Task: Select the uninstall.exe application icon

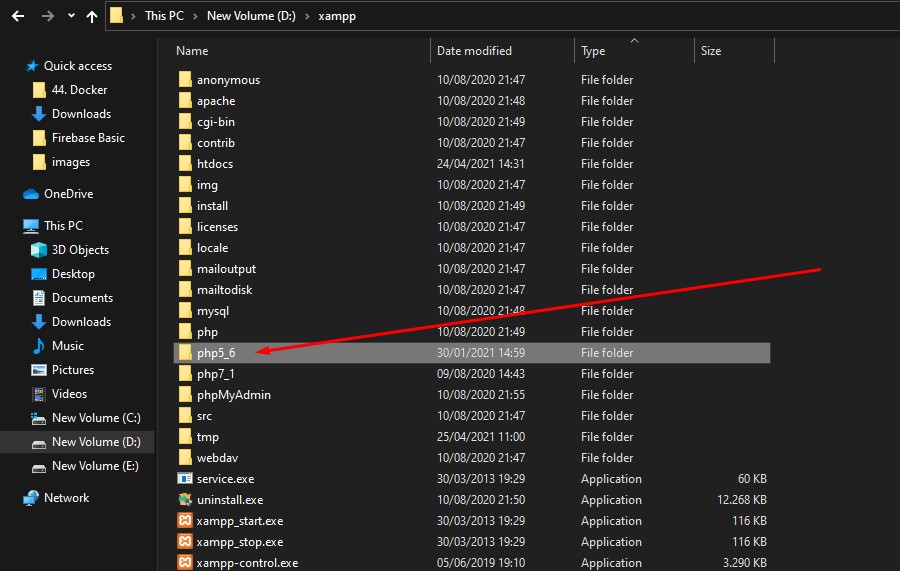Action: click(185, 499)
